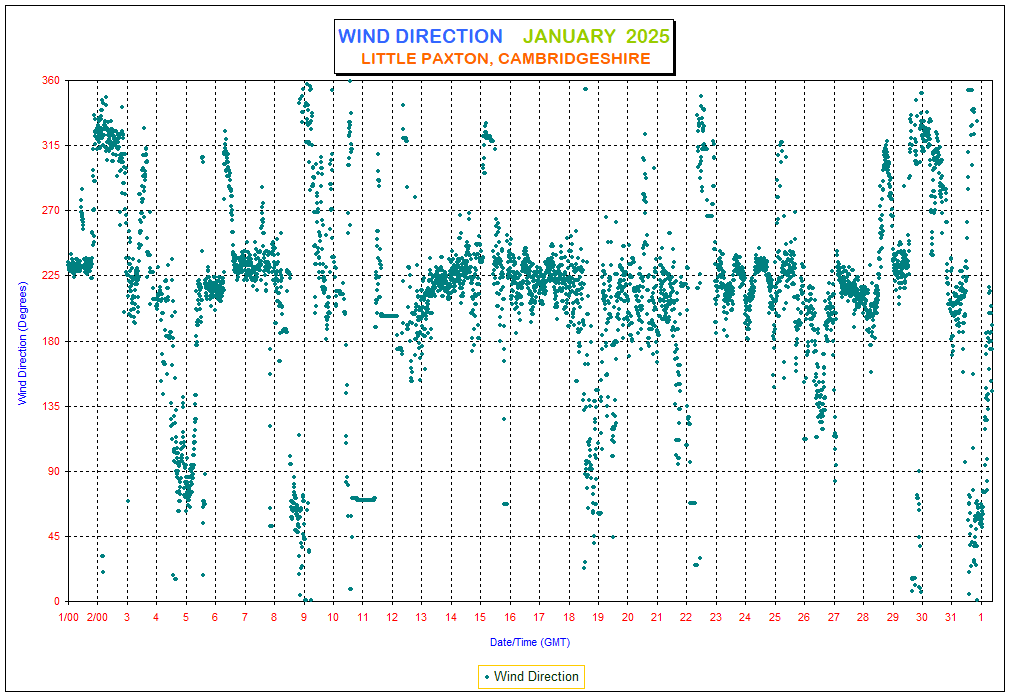This screenshot has height=696, width=1010.
Task: Click x-axis date label 12
Action: (392, 617)
